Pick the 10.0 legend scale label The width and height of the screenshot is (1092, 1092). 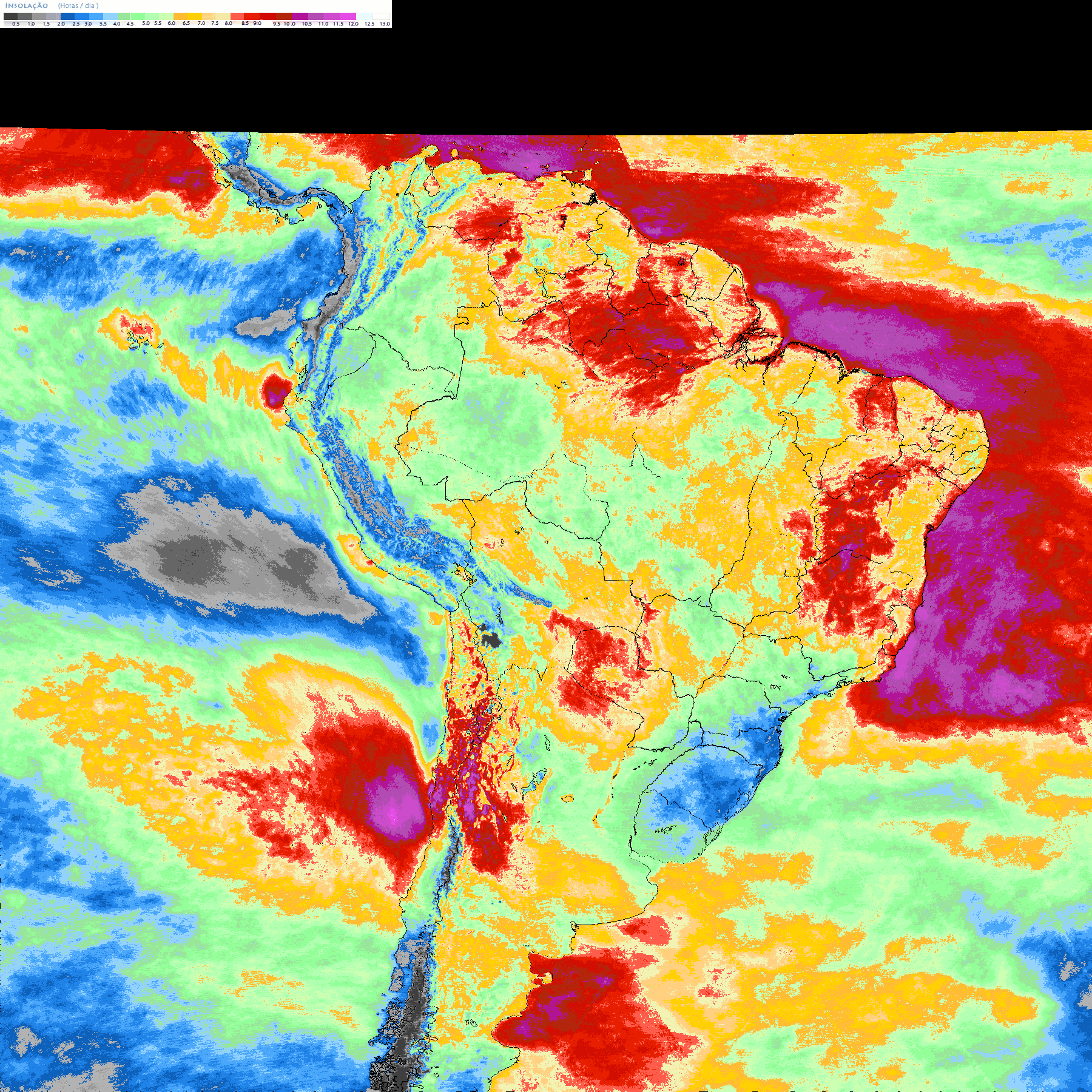290,24
